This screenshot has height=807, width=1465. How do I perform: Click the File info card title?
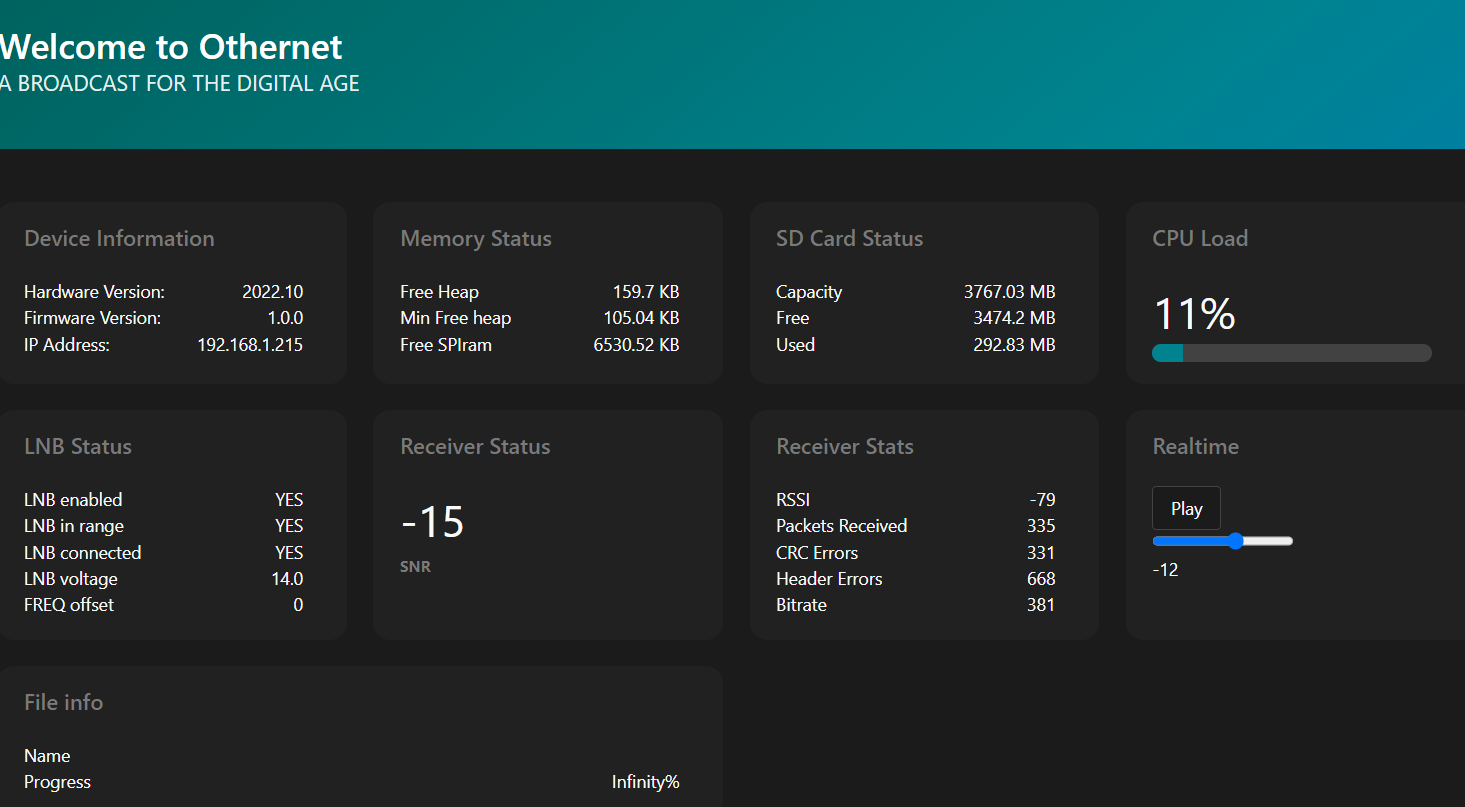[x=63, y=702]
